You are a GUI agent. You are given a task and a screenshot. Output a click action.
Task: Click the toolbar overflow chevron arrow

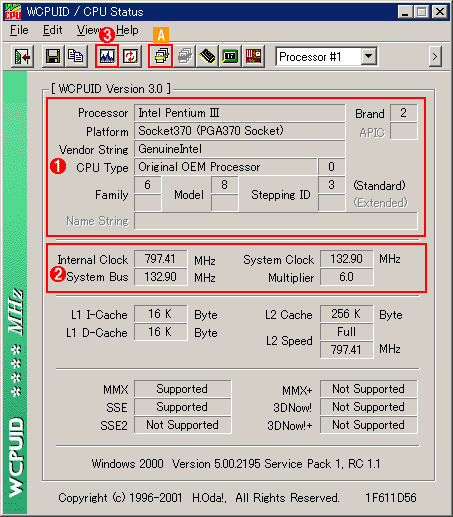[x=435, y=57]
